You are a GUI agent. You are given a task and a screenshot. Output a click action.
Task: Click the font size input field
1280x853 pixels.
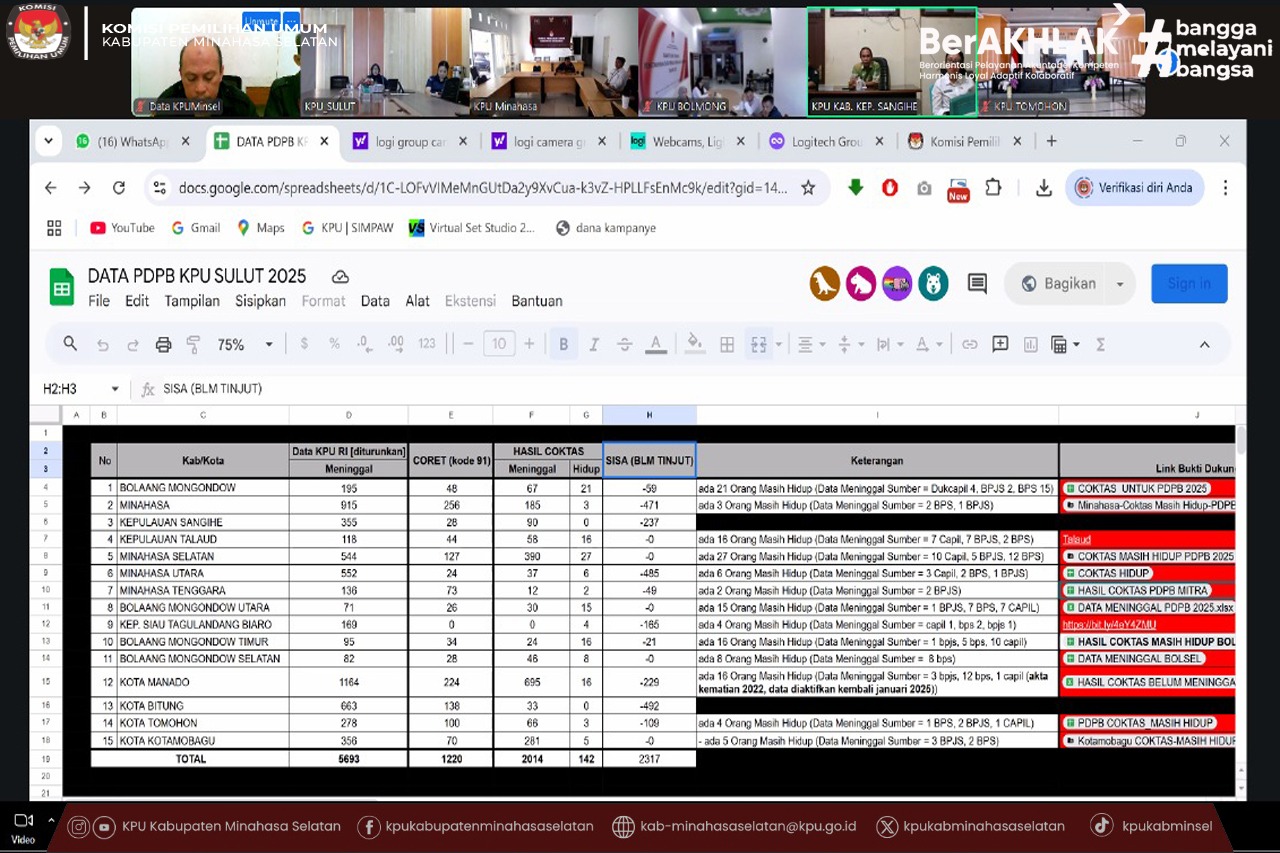coord(498,344)
